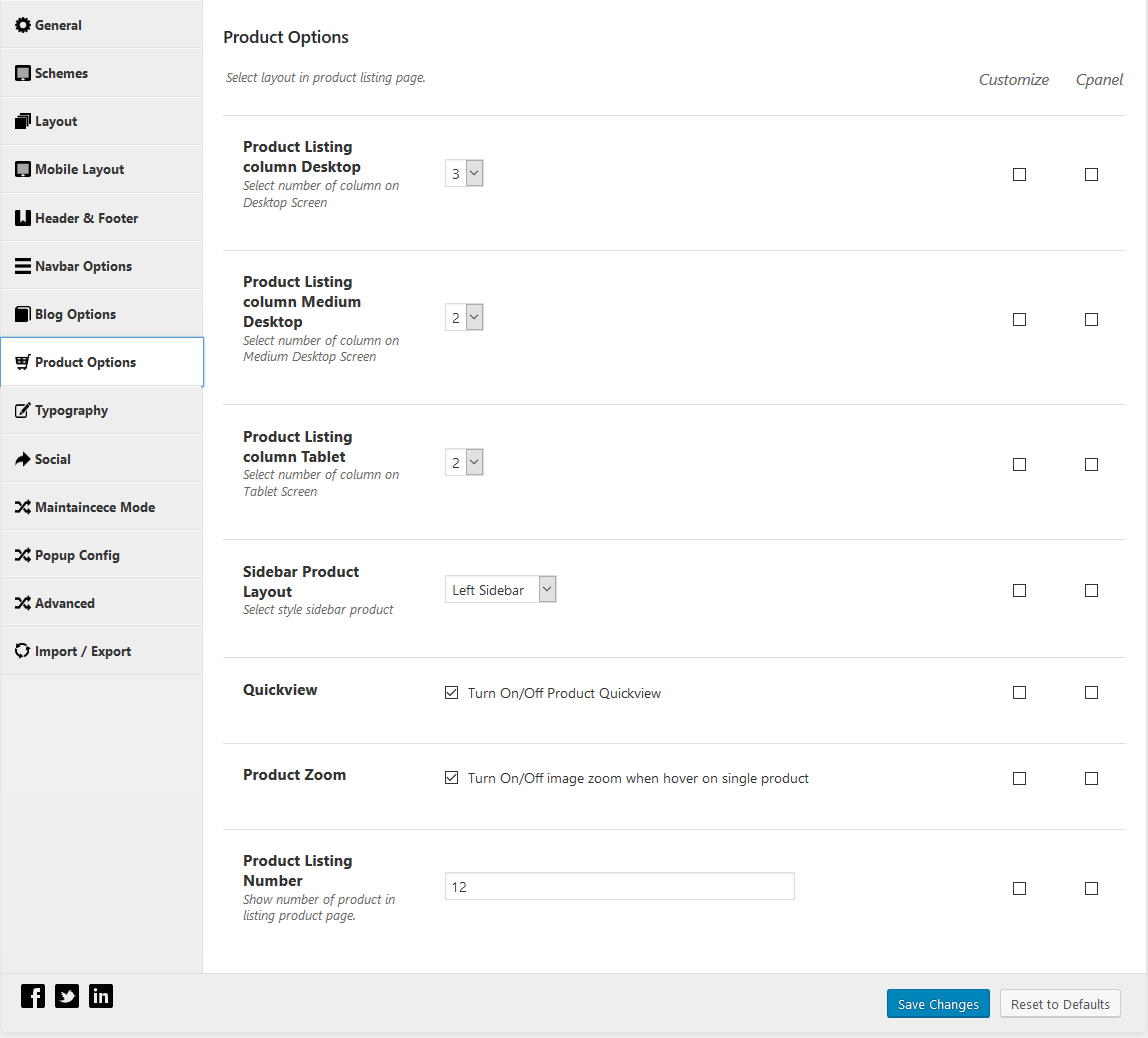
Task: Expand the Sidebar Product Layout dropdown
Action: [x=500, y=590]
